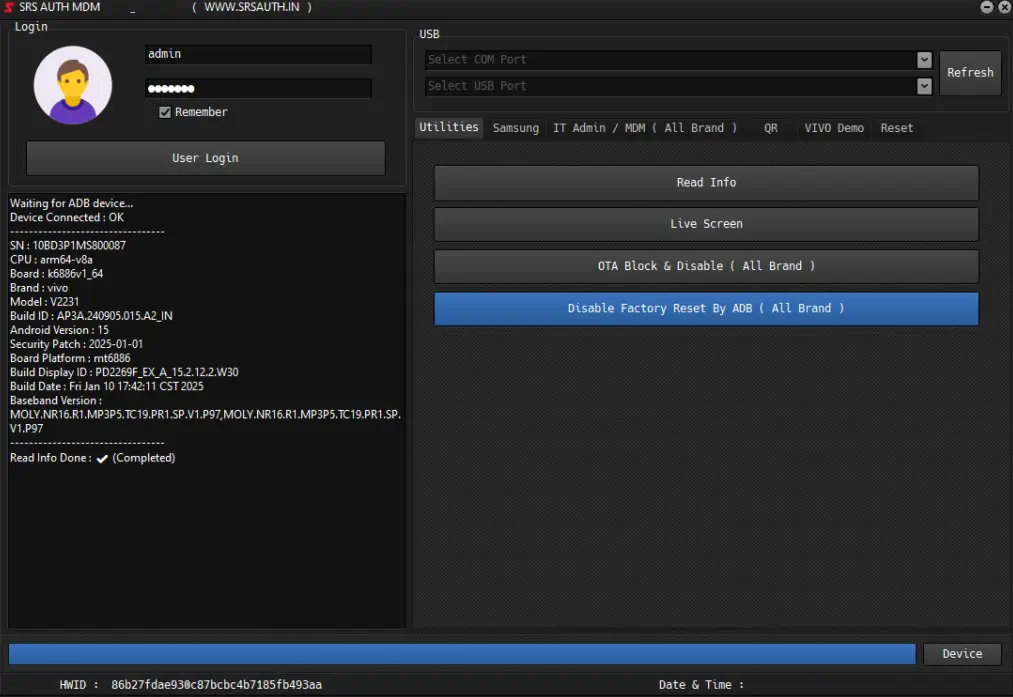Click the Waiting for ADB device line
Image resolution: width=1013 pixels, height=697 pixels.
[71, 203]
